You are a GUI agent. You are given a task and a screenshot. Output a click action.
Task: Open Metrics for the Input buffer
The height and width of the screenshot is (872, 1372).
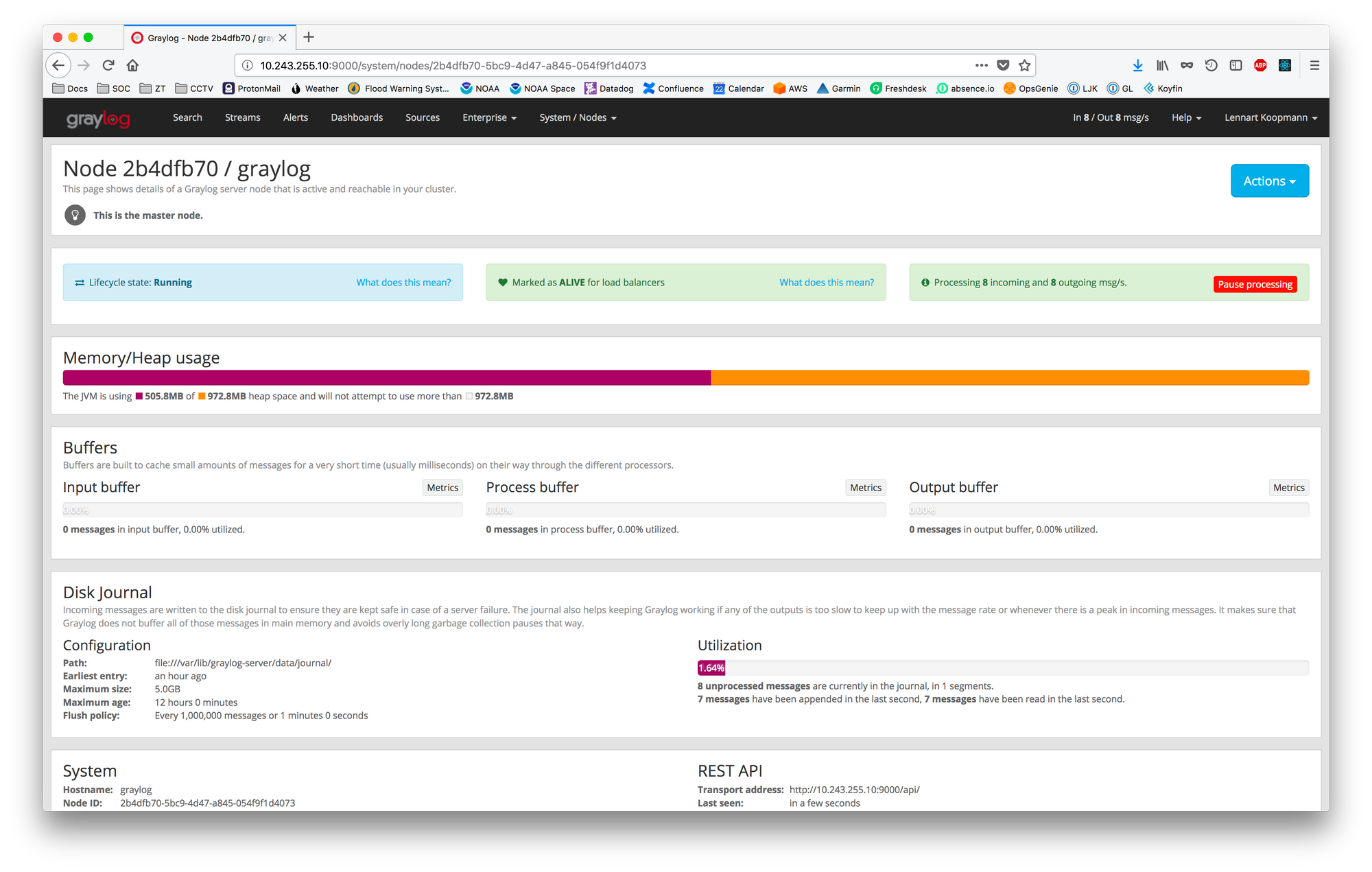(x=442, y=488)
